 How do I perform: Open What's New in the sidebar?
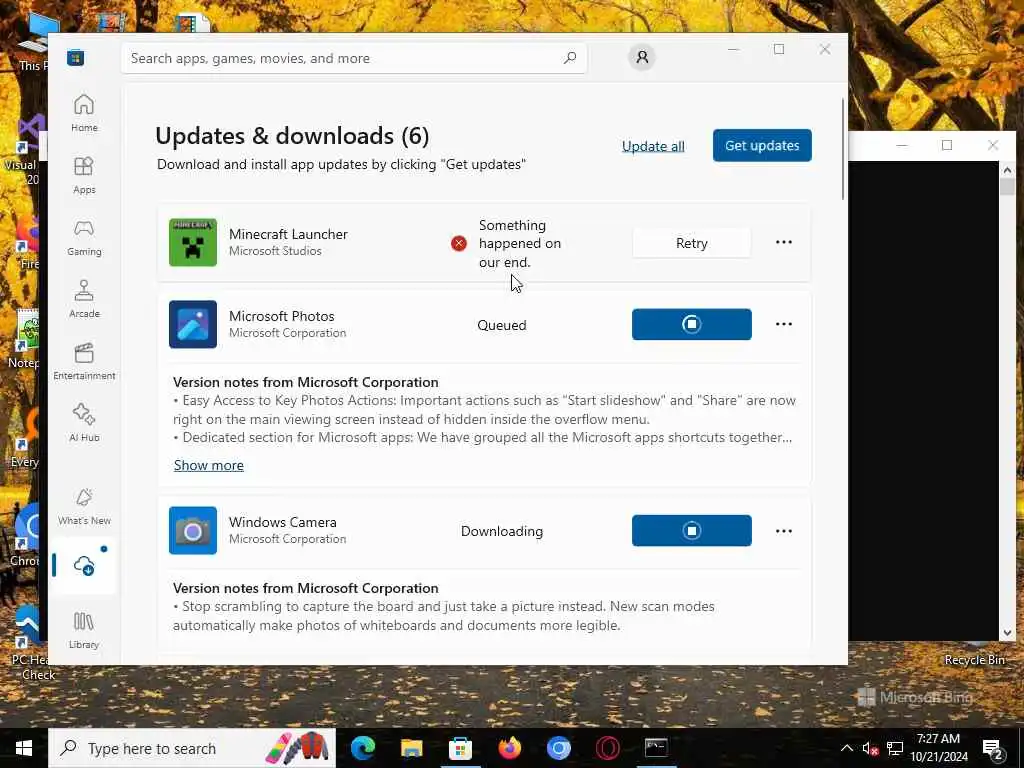84,506
